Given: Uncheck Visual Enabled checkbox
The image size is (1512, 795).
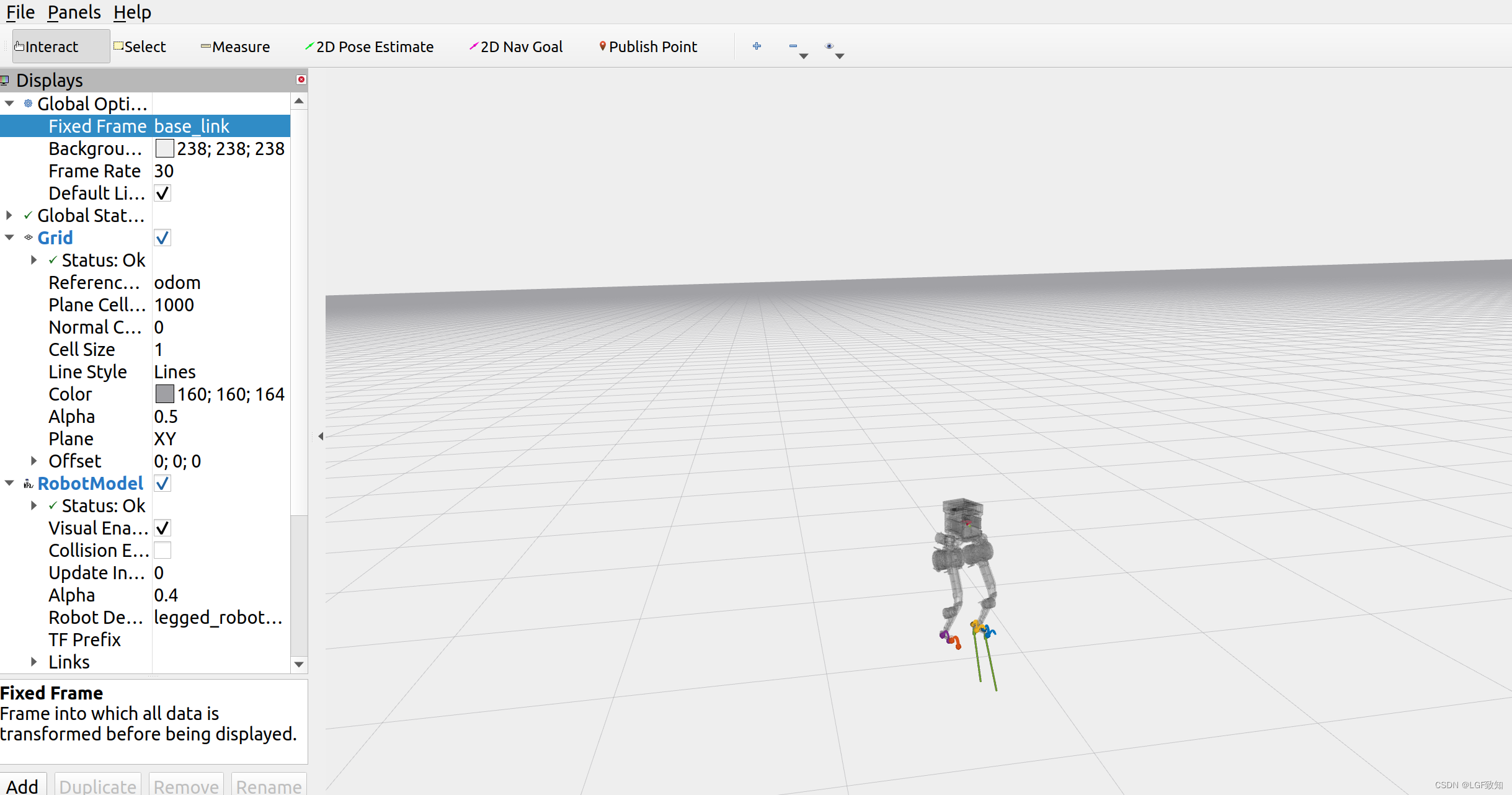Looking at the screenshot, I should [162, 528].
